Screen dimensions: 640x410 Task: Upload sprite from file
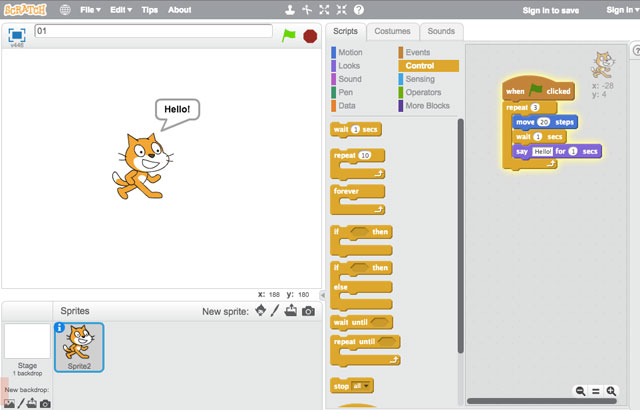291,311
